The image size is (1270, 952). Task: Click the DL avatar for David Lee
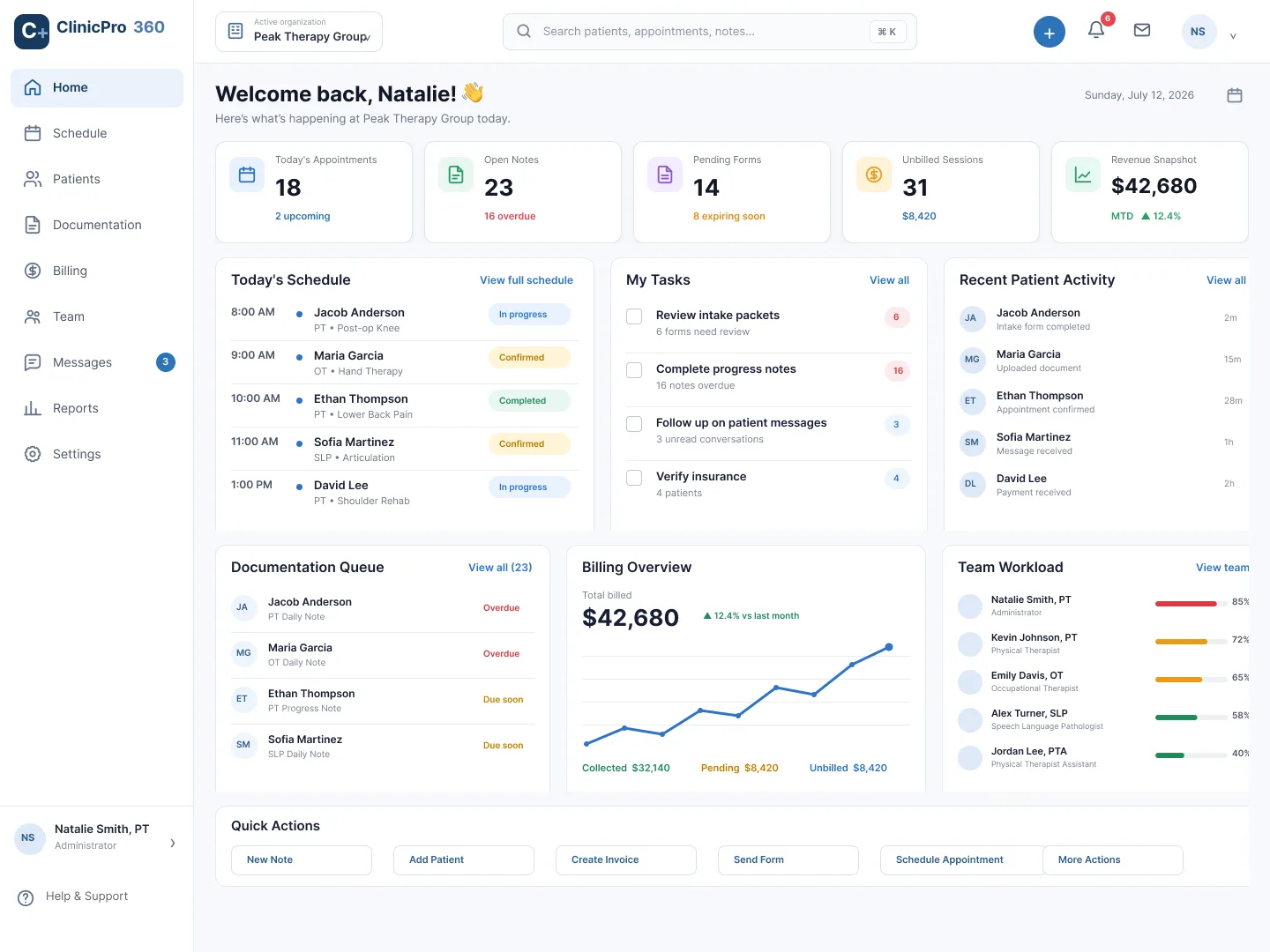coord(971,484)
